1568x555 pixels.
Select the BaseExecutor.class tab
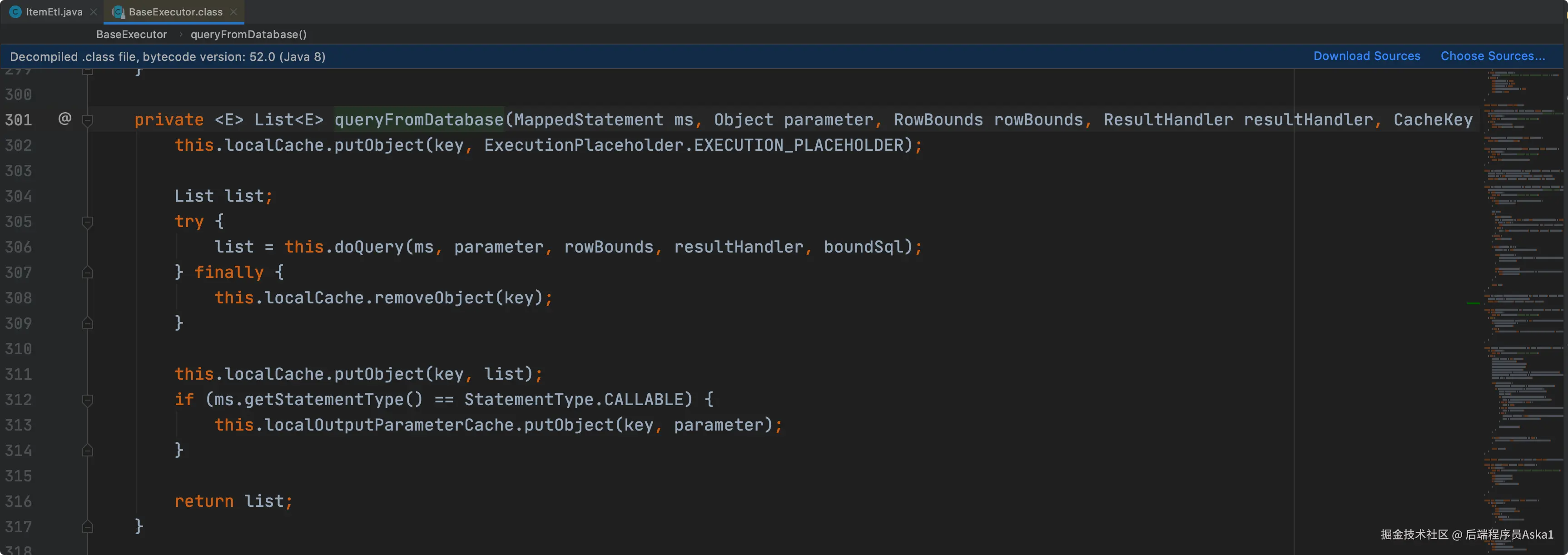click(175, 11)
